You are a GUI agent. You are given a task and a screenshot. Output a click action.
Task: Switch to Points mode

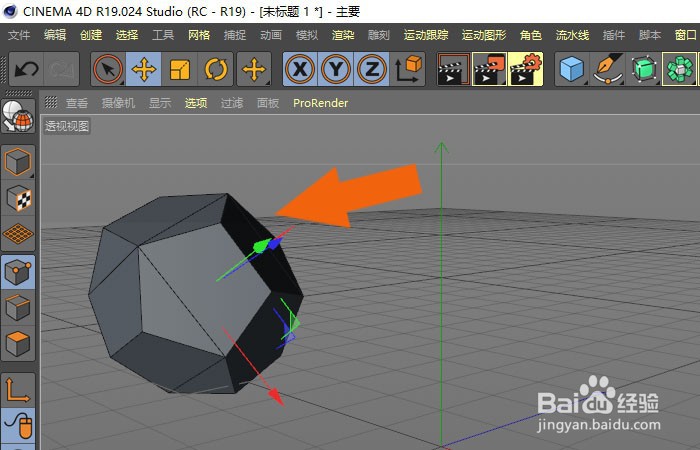coord(18,272)
